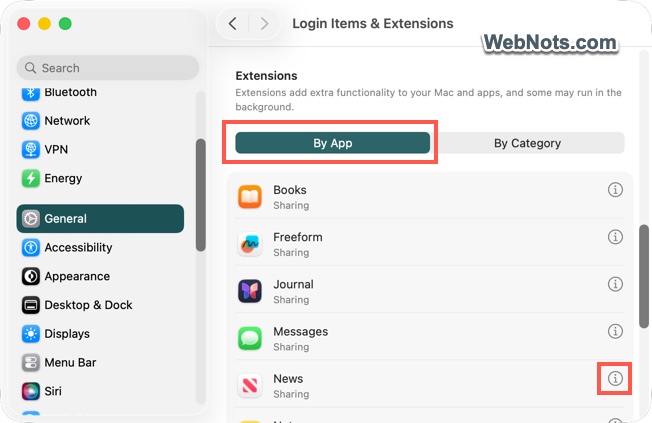The width and height of the screenshot is (652, 423).
Task: Switch to the By App tab
Action: tap(333, 143)
